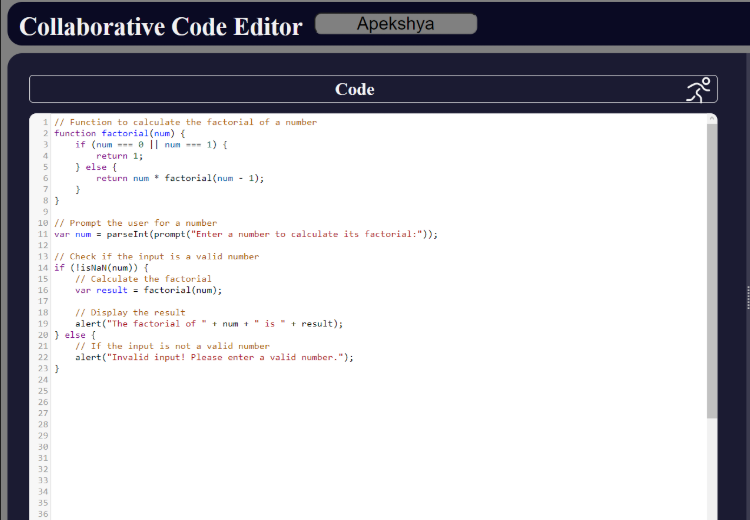This screenshot has width=750, height=520.
Task: Click the code editor vertical scrollbar thumb
Action: [712, 271]
